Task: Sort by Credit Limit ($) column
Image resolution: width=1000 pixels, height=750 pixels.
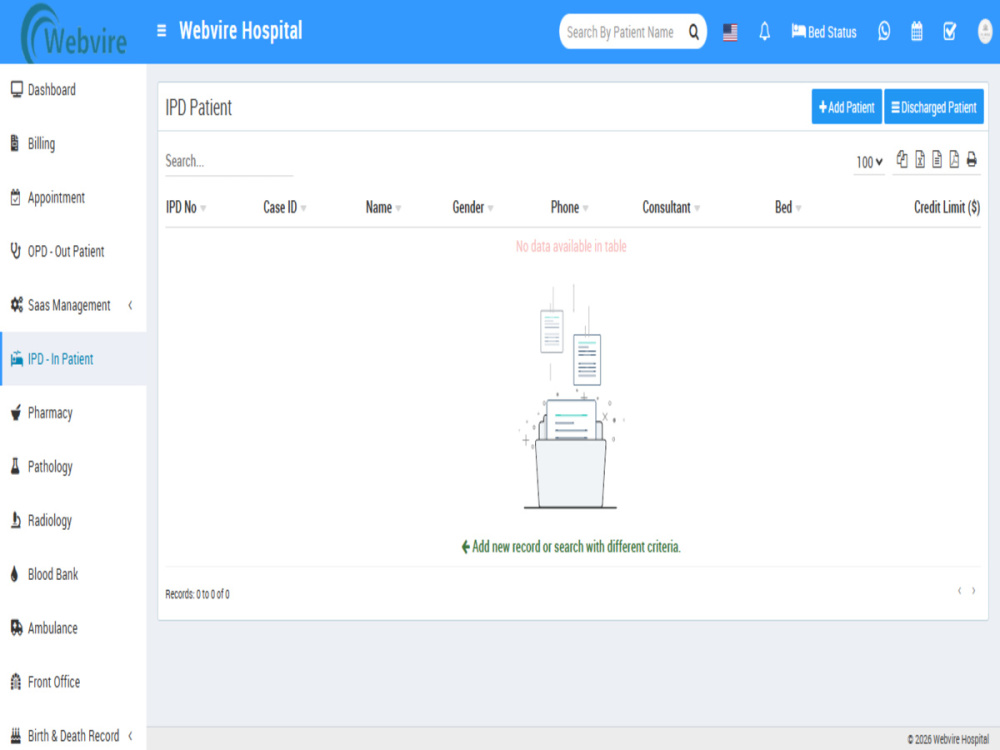Action: [947, 207]
